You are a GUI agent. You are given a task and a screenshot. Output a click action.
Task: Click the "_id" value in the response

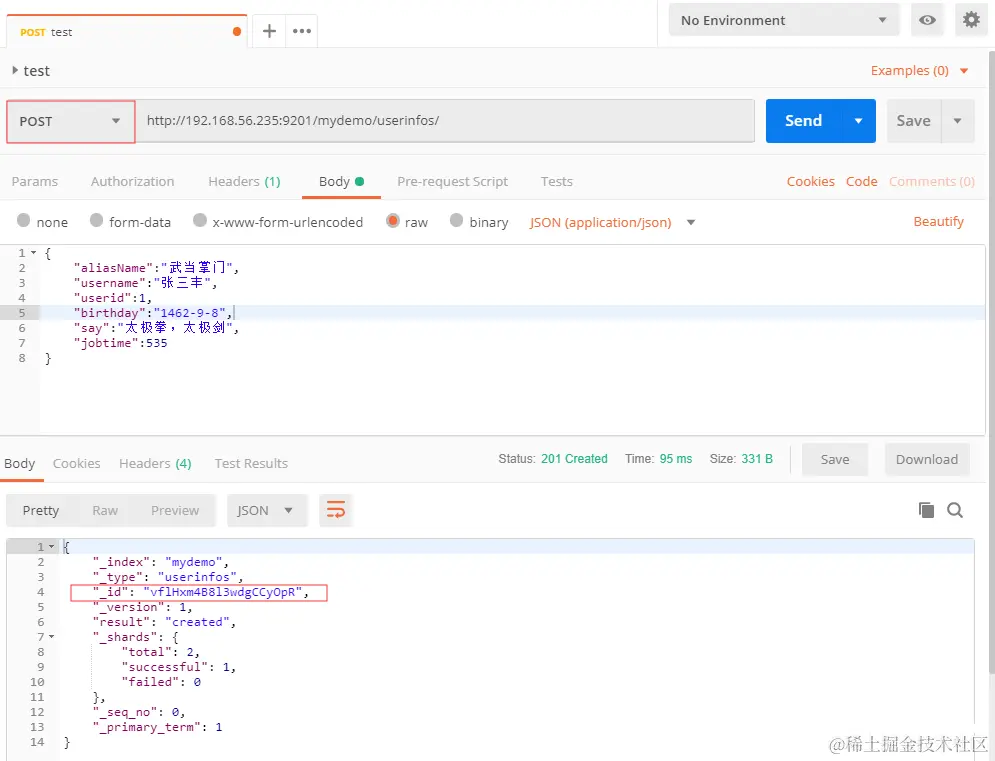(x=222, y=592)
